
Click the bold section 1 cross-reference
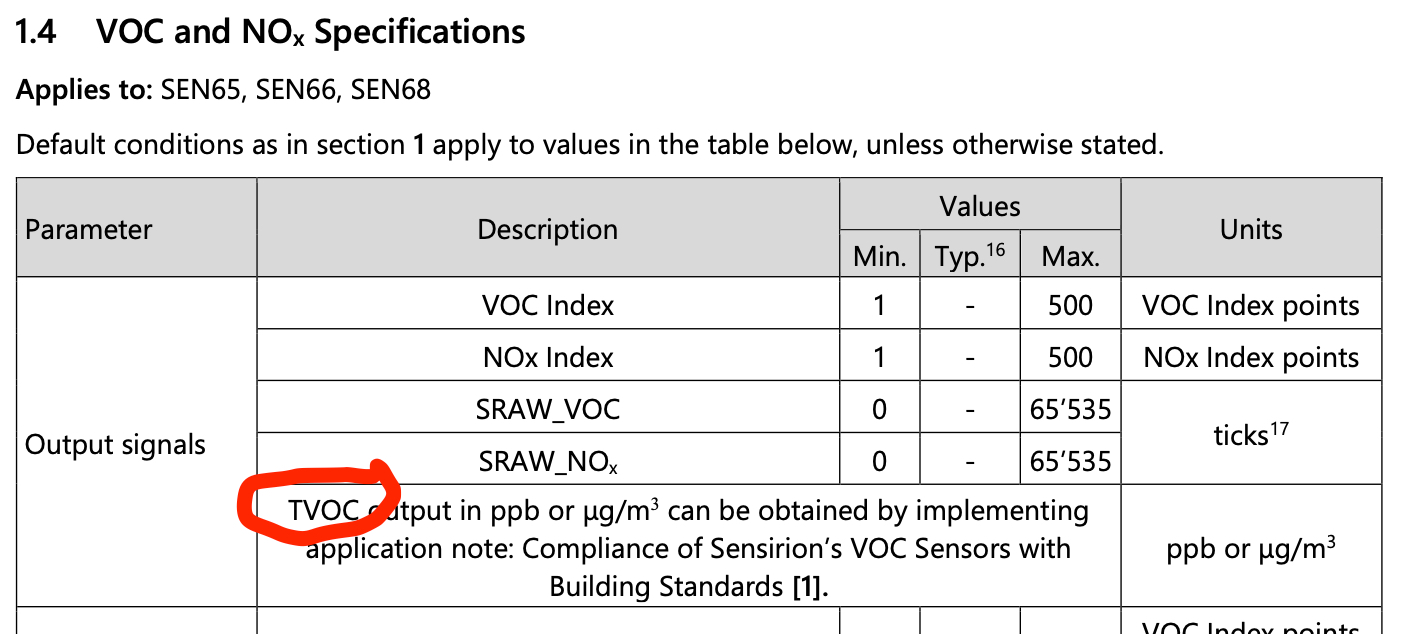coord(420,145)
